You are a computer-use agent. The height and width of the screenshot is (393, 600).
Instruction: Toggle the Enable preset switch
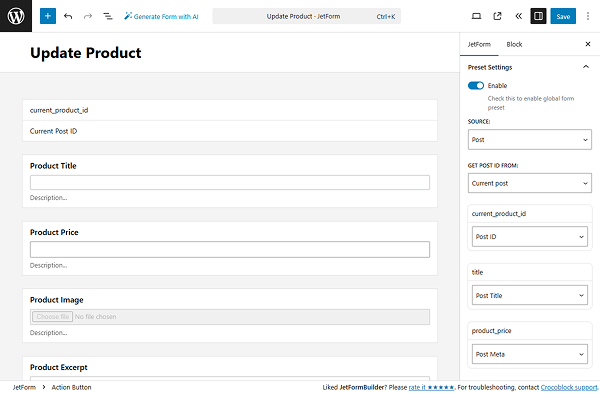pos(476,85)
